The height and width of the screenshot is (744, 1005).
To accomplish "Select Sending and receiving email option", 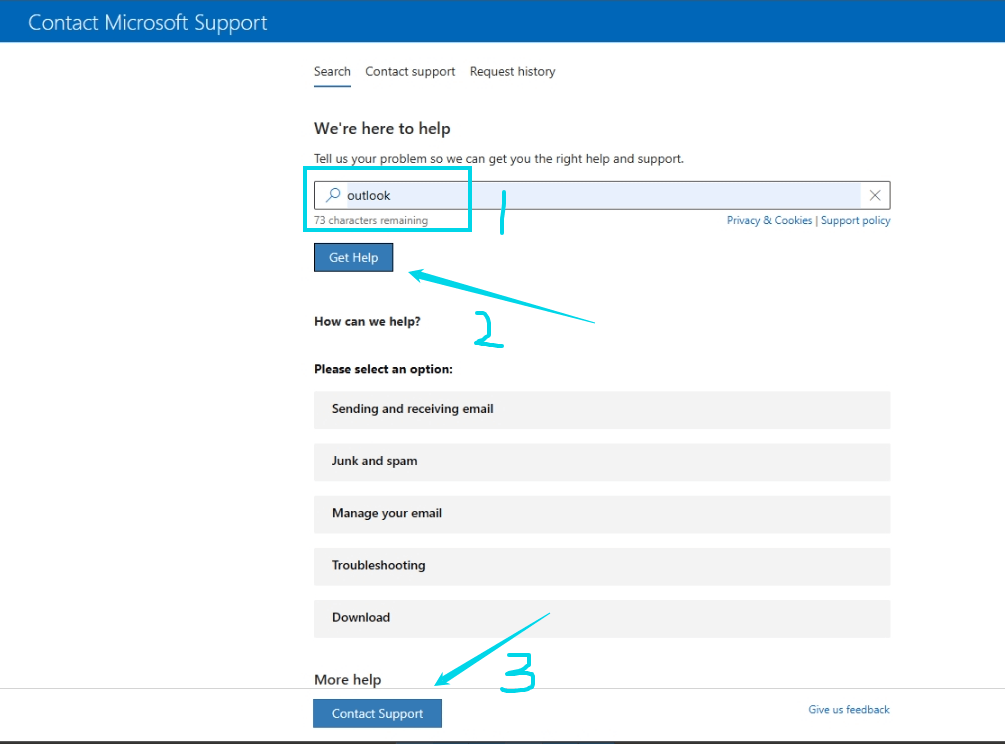I will click(602, 409).
